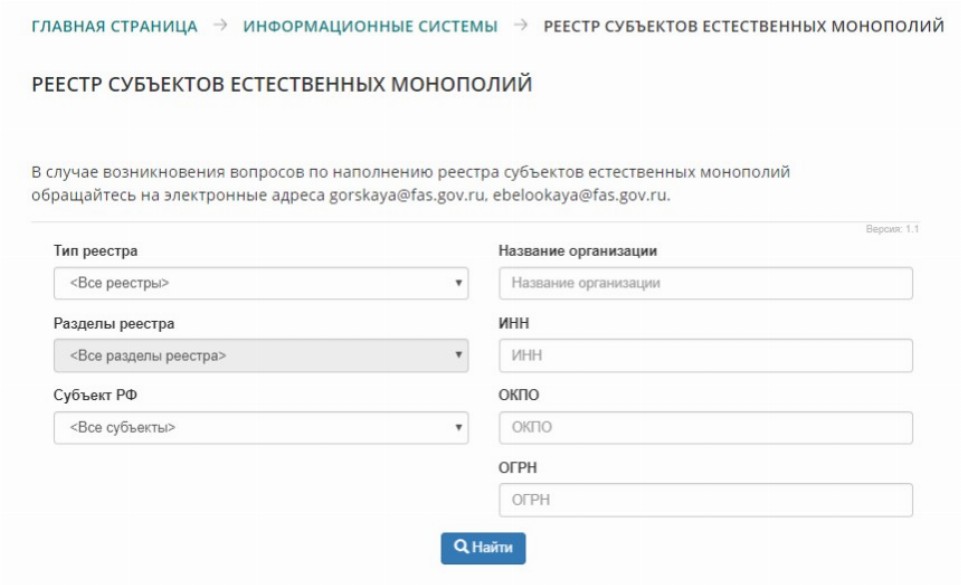Open the Тип реестра dropdown
961x585 pixels.
260,283
